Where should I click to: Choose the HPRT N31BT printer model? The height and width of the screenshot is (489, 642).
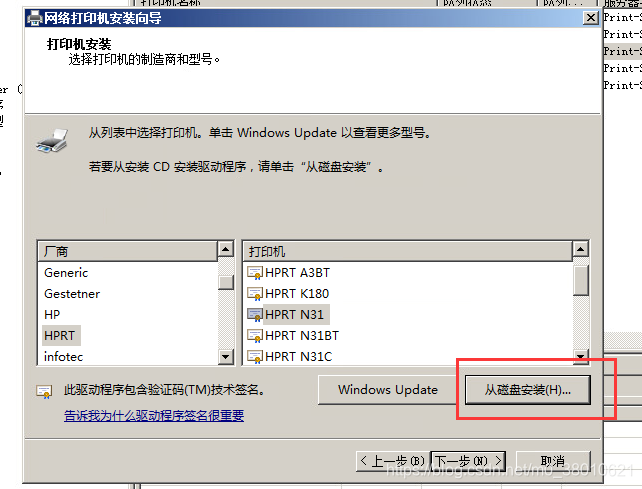[x=302, y=336]
